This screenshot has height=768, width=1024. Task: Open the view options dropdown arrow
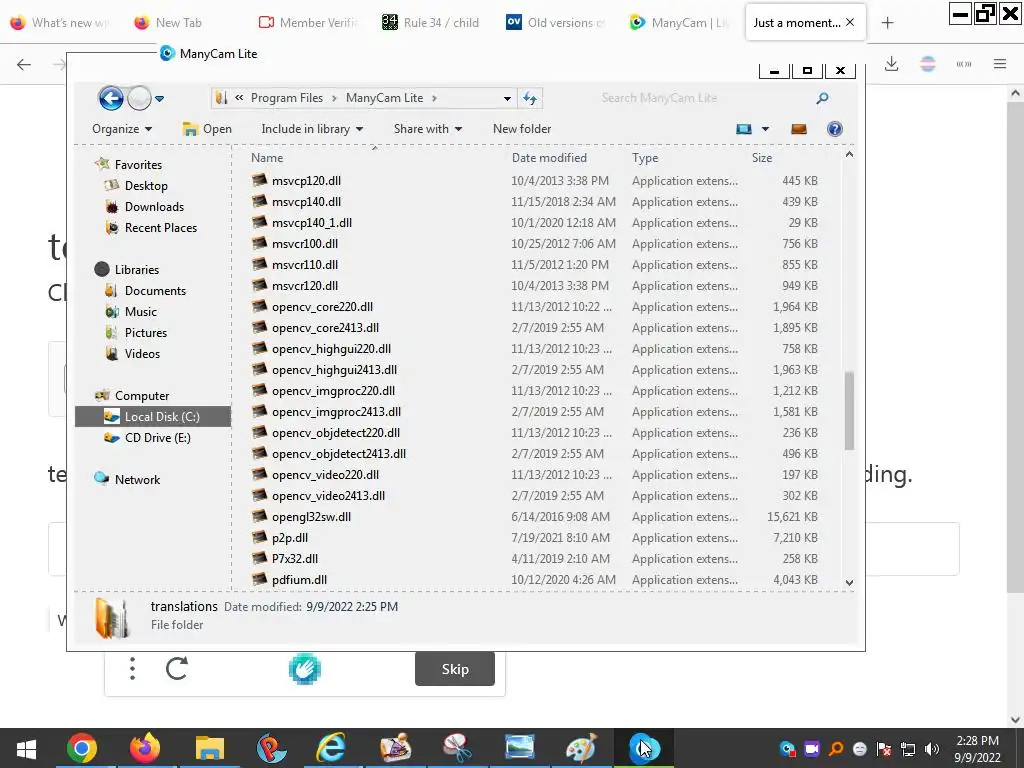click(765, 129)
